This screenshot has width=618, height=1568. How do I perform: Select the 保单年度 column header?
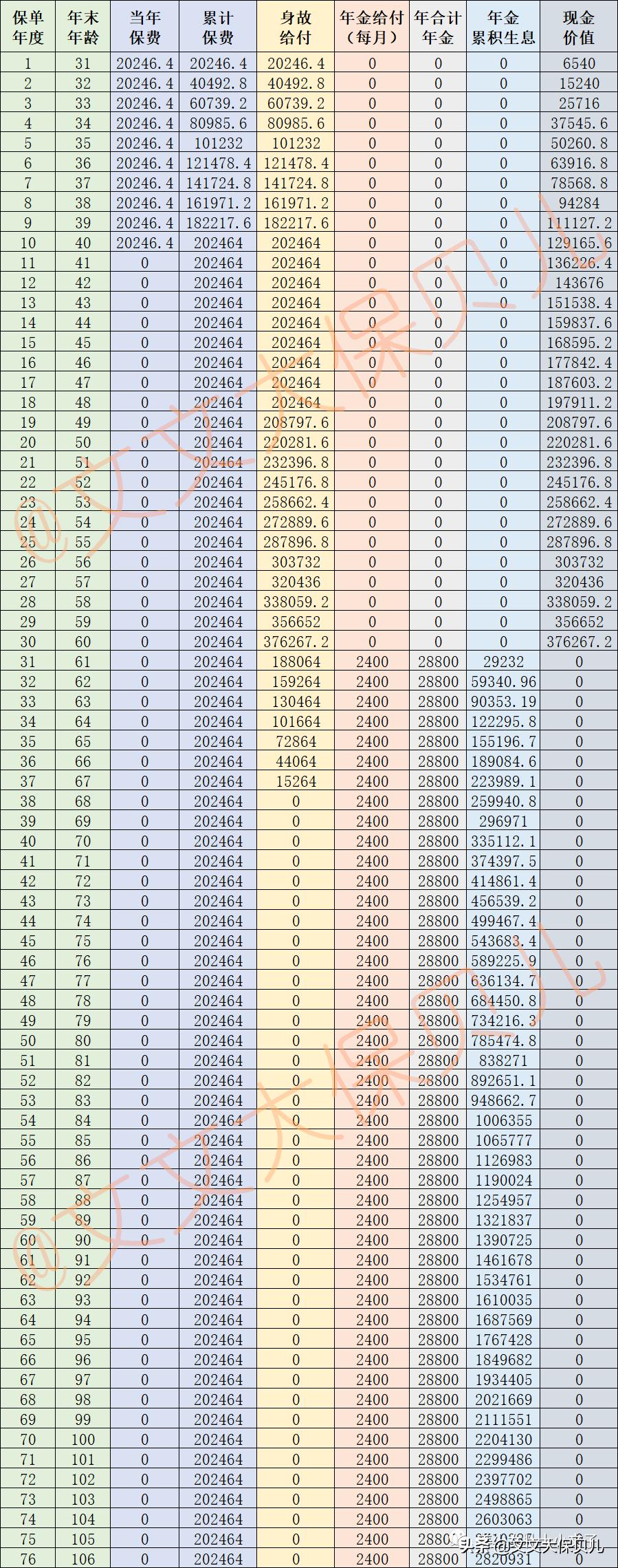[x=28, y=28]
